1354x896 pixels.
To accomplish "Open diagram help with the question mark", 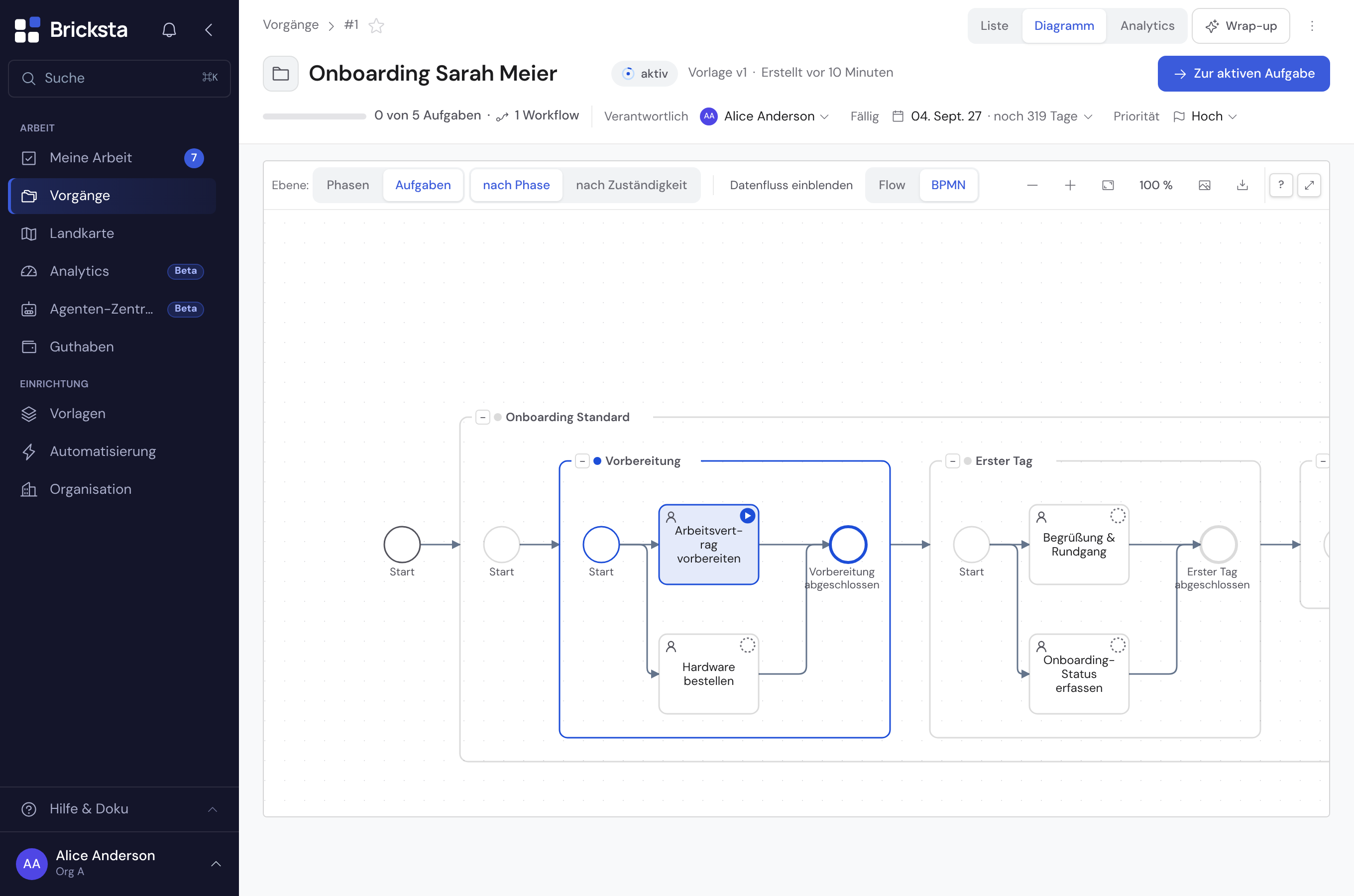I will click(x=1281, y=185).
